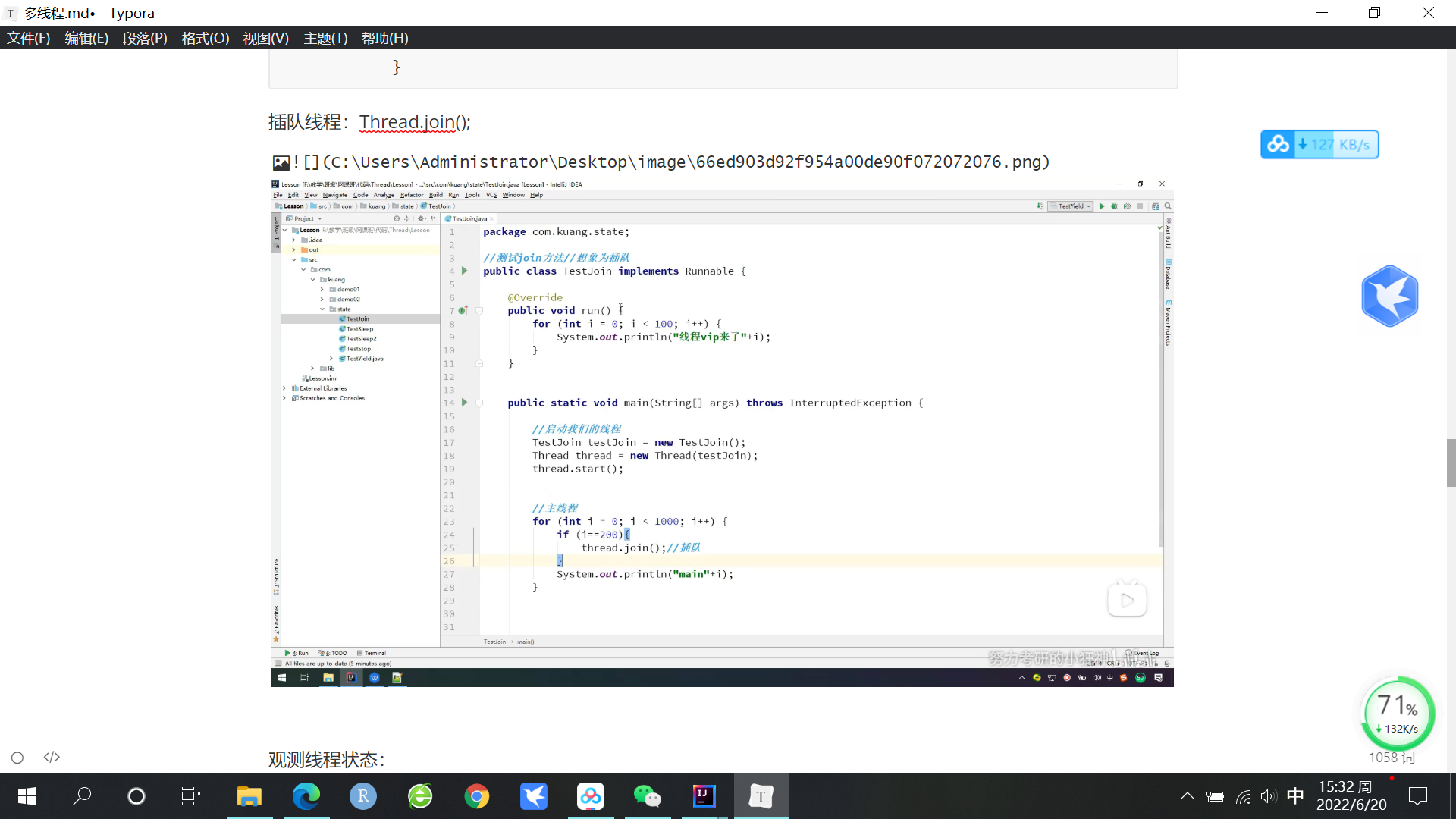
Task: Toggle source code mode </> icon
Action: [x=52, y=758]
